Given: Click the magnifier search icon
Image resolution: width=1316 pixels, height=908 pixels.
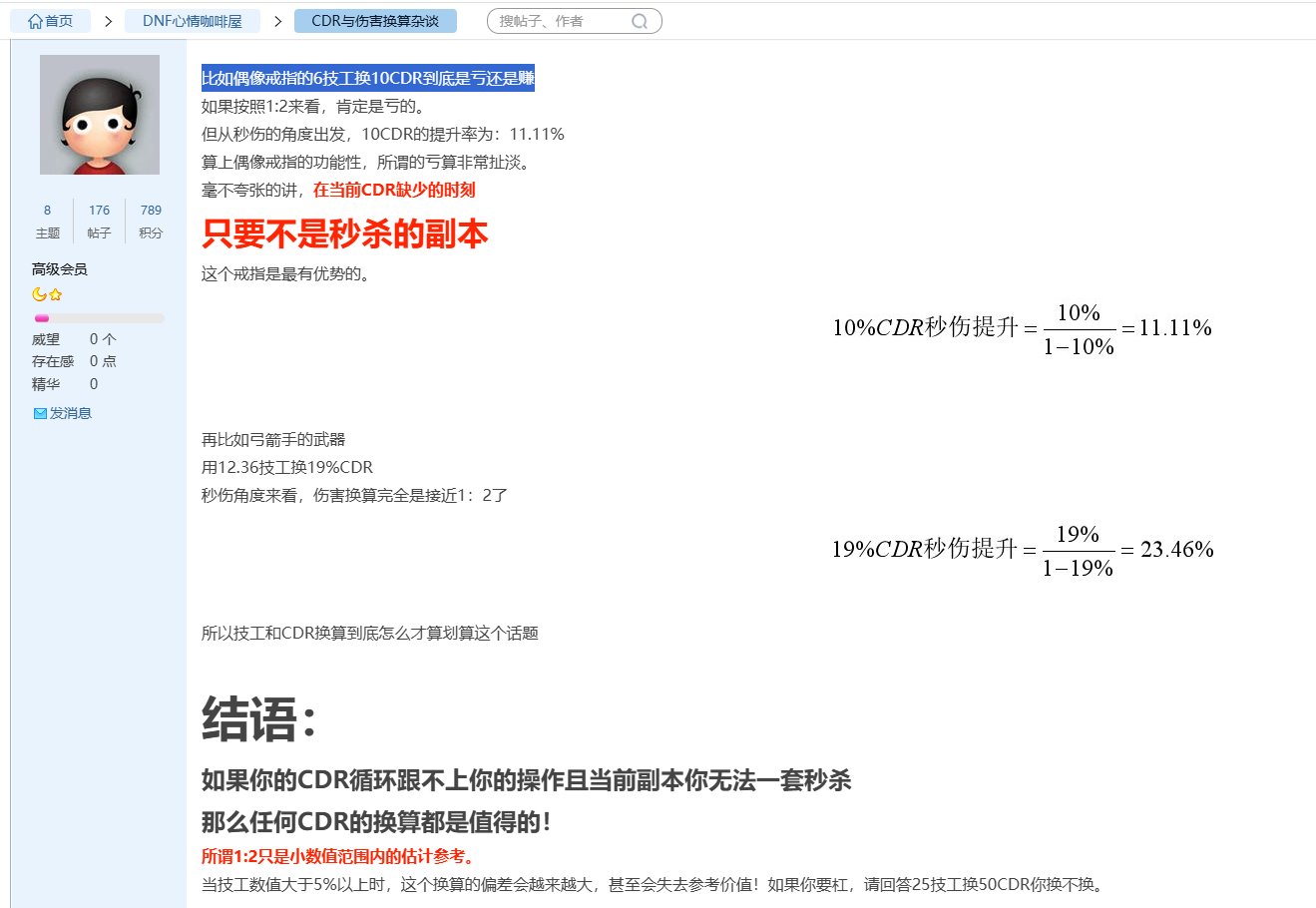Looking at the screenshot, I should (640, 20).
